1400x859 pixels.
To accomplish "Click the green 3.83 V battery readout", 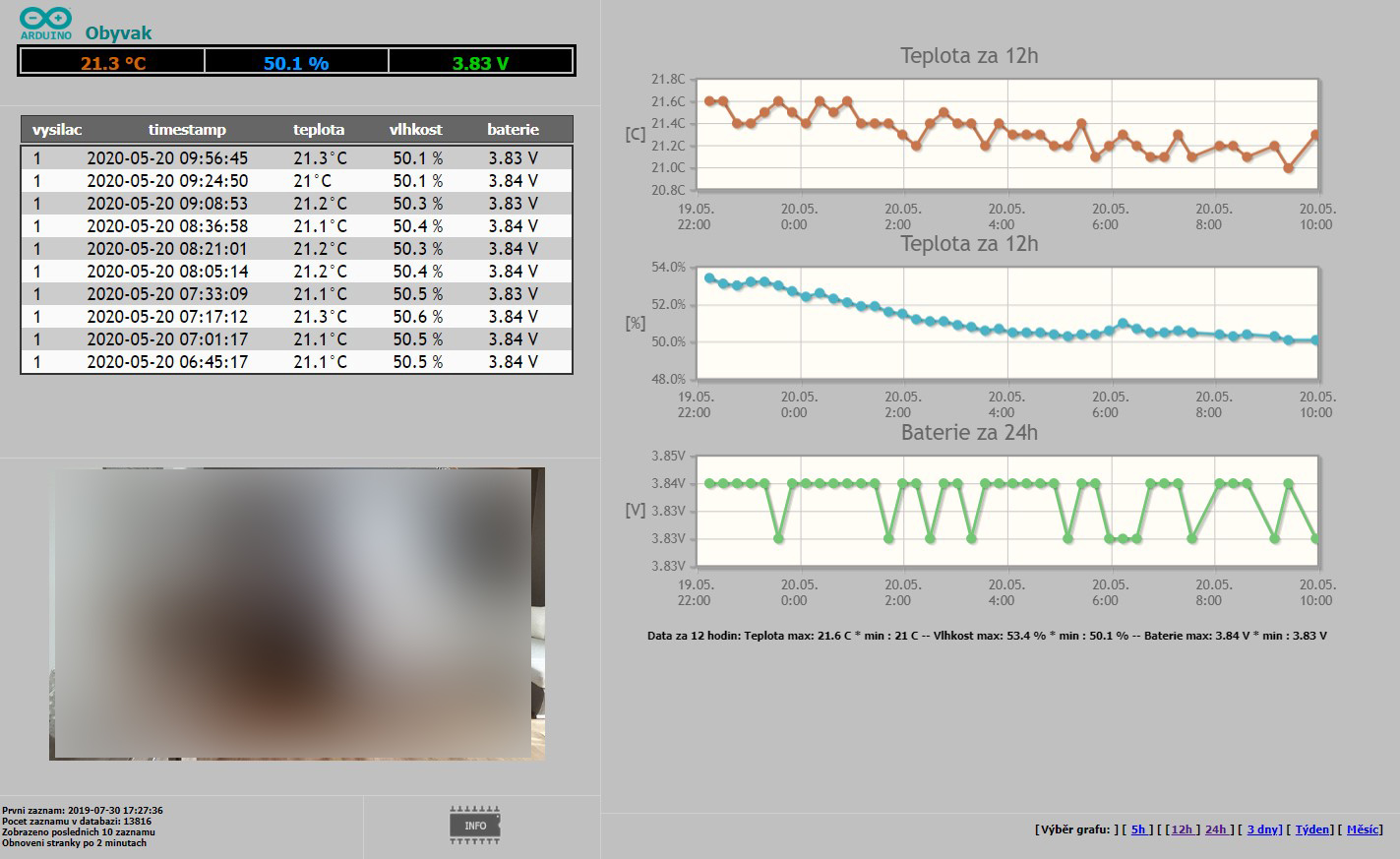I will click(x=480, y=63).
